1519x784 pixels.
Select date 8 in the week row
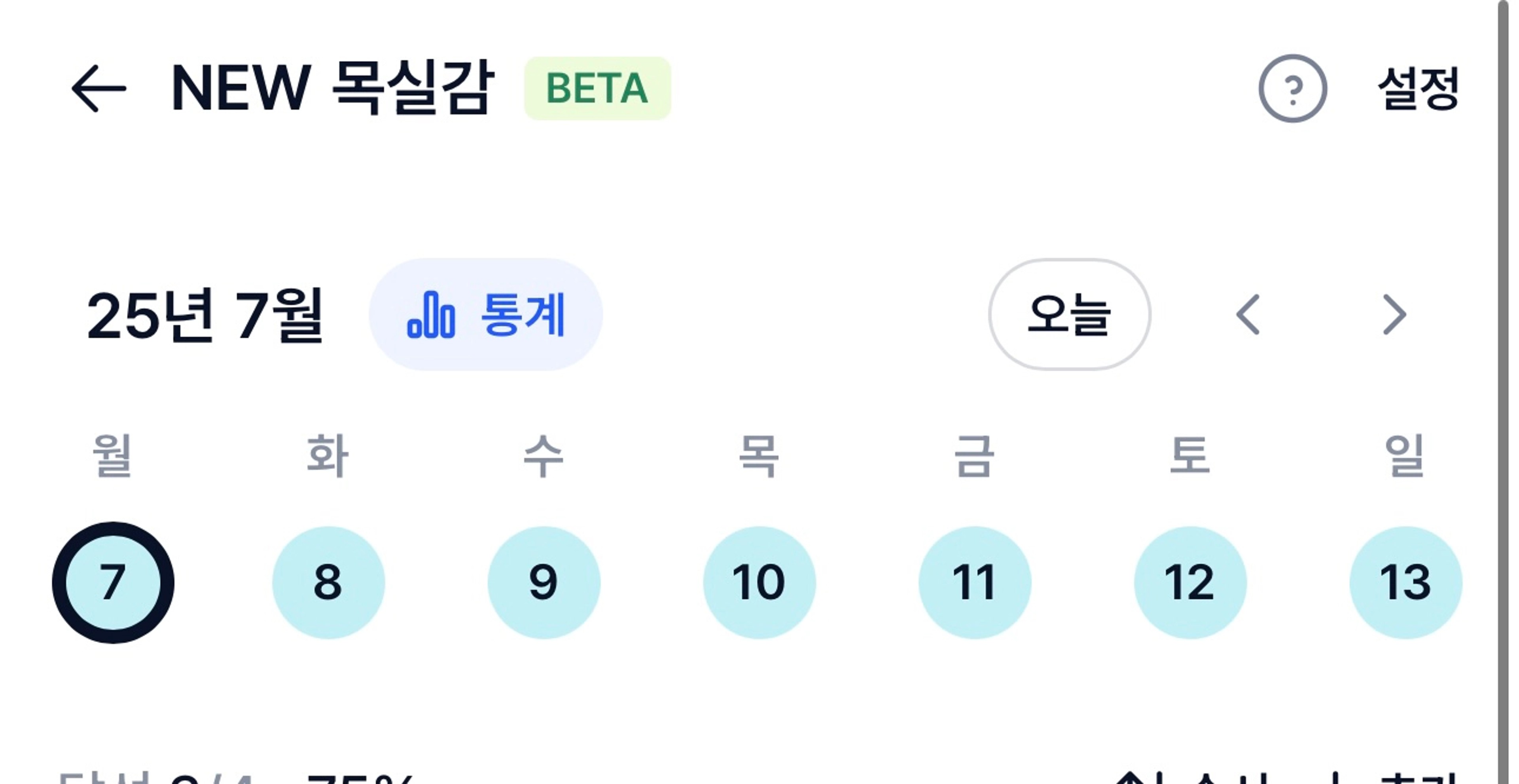click(328, 582)
